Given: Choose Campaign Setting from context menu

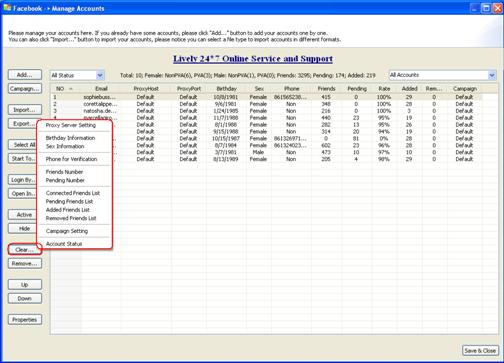Looking at the screenshot, I should click(67, 231).
